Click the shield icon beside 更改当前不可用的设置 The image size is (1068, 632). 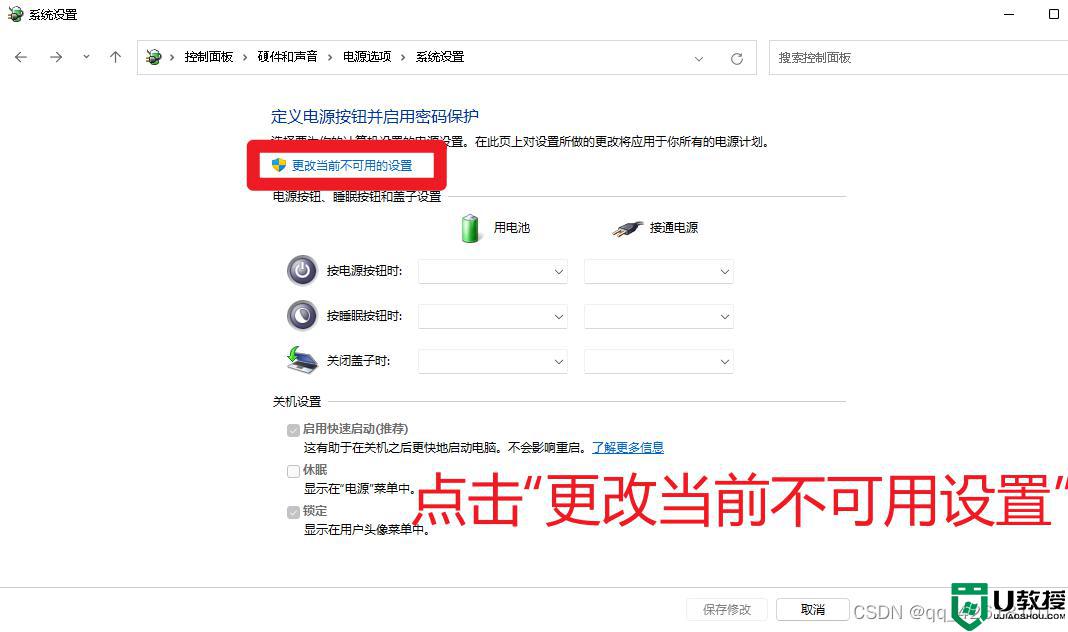tap(279, 165)
